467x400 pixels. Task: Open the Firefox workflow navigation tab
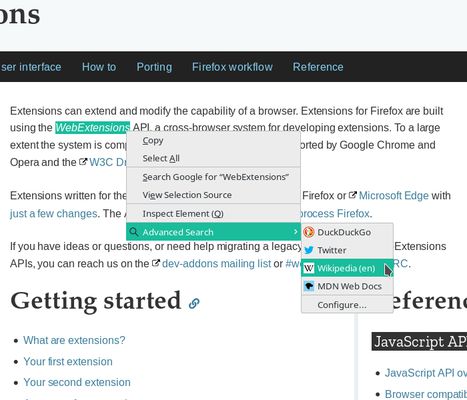(x=232, y=67)
